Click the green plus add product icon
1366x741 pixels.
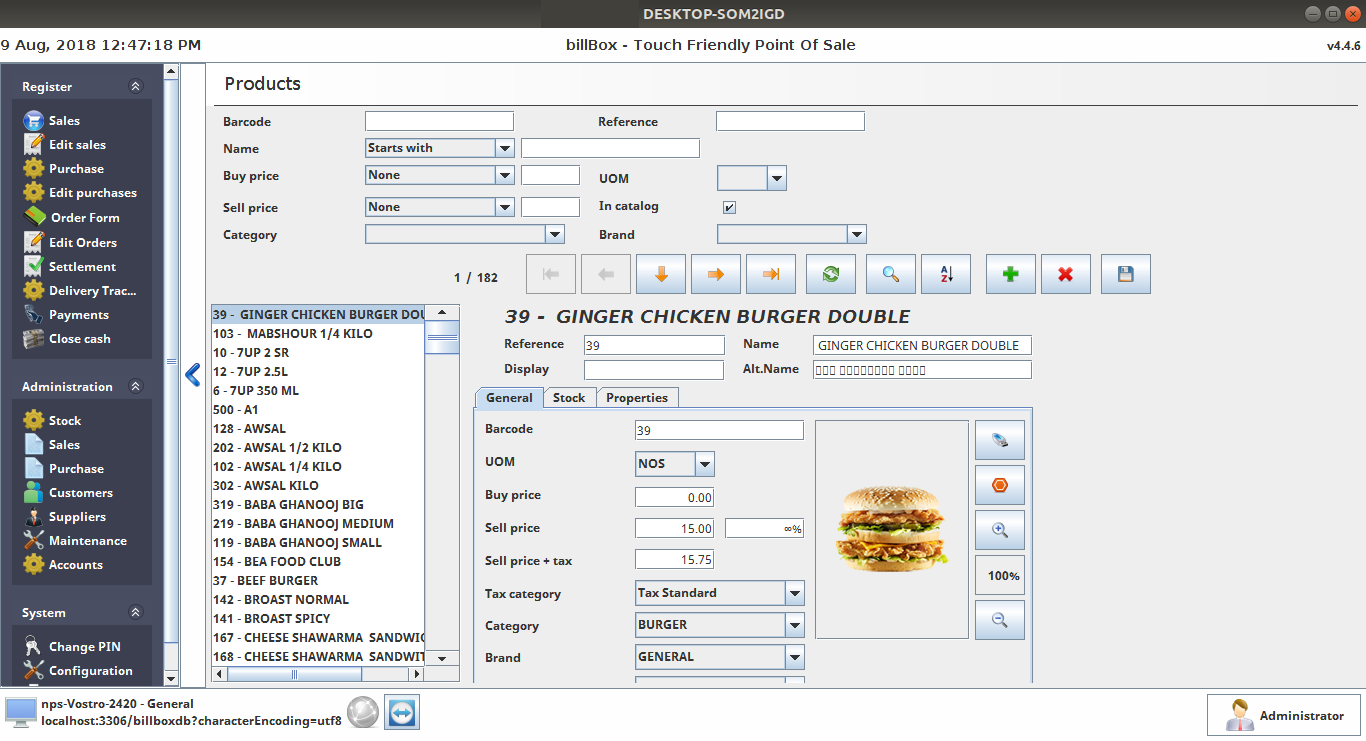(1010, 274)
